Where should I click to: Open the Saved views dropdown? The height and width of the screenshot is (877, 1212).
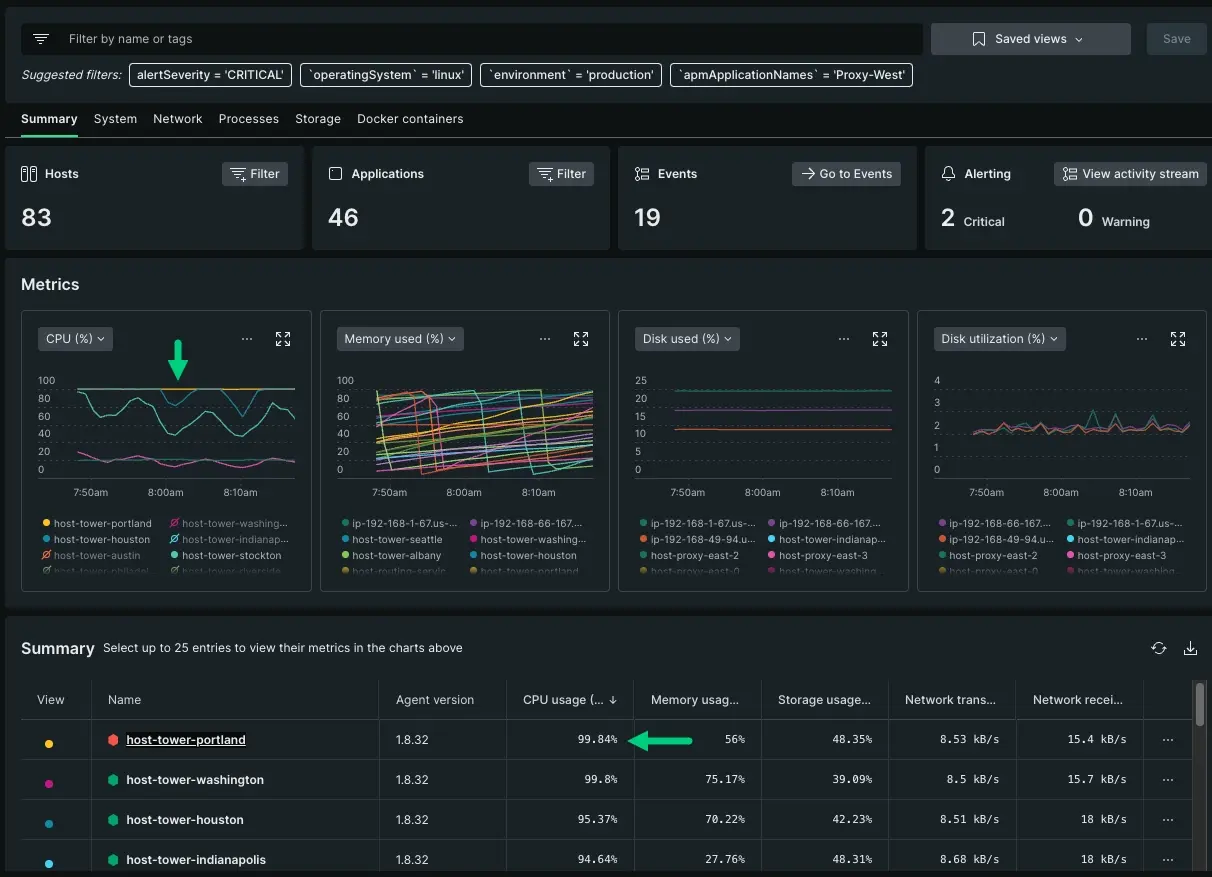coord(1030,39)
